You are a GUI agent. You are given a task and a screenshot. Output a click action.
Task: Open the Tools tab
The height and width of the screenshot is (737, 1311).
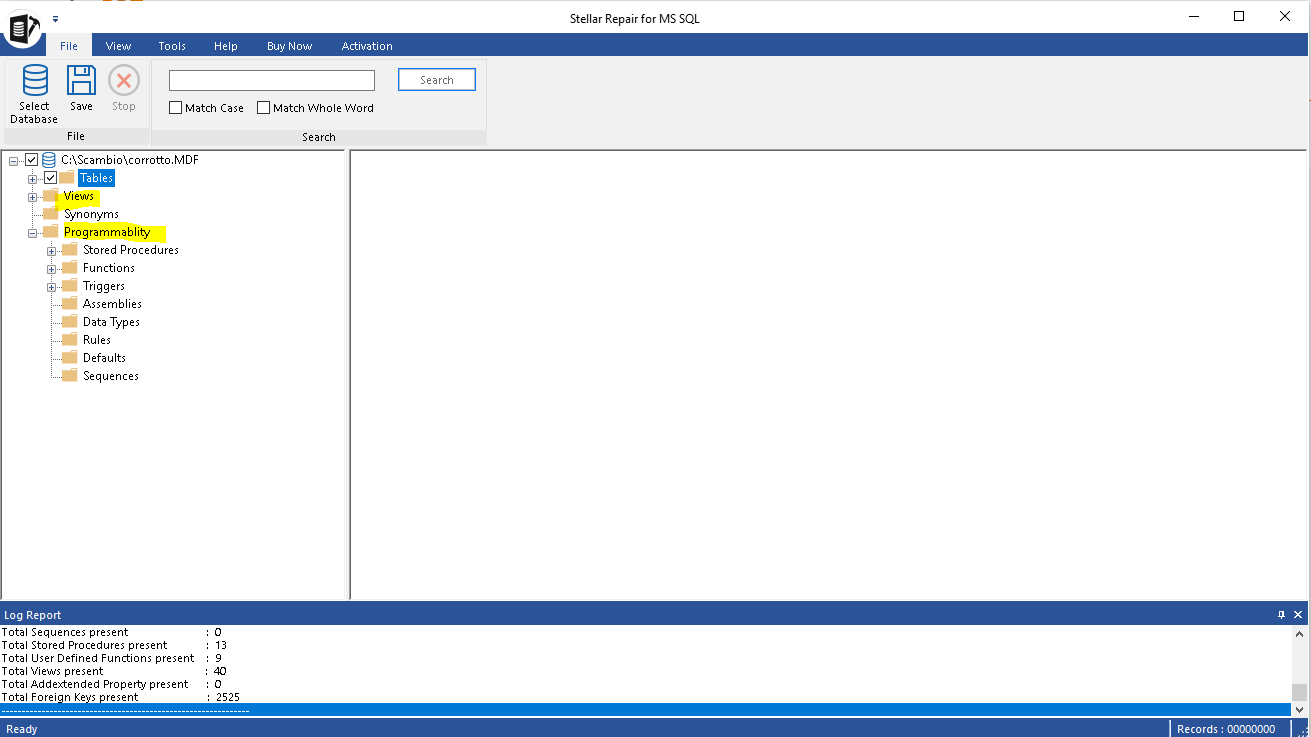(172, 46)
